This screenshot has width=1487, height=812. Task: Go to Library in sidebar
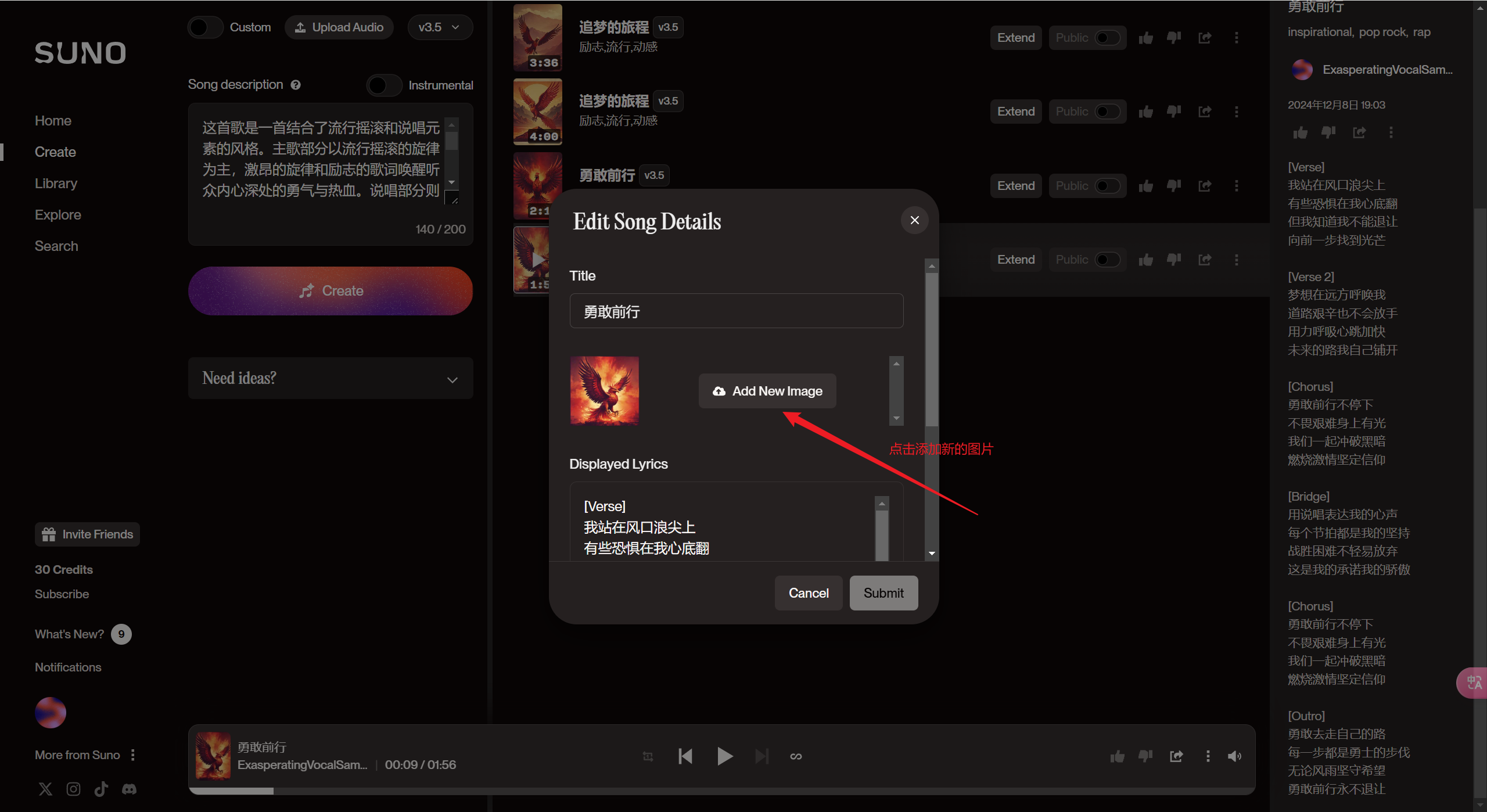56,184
